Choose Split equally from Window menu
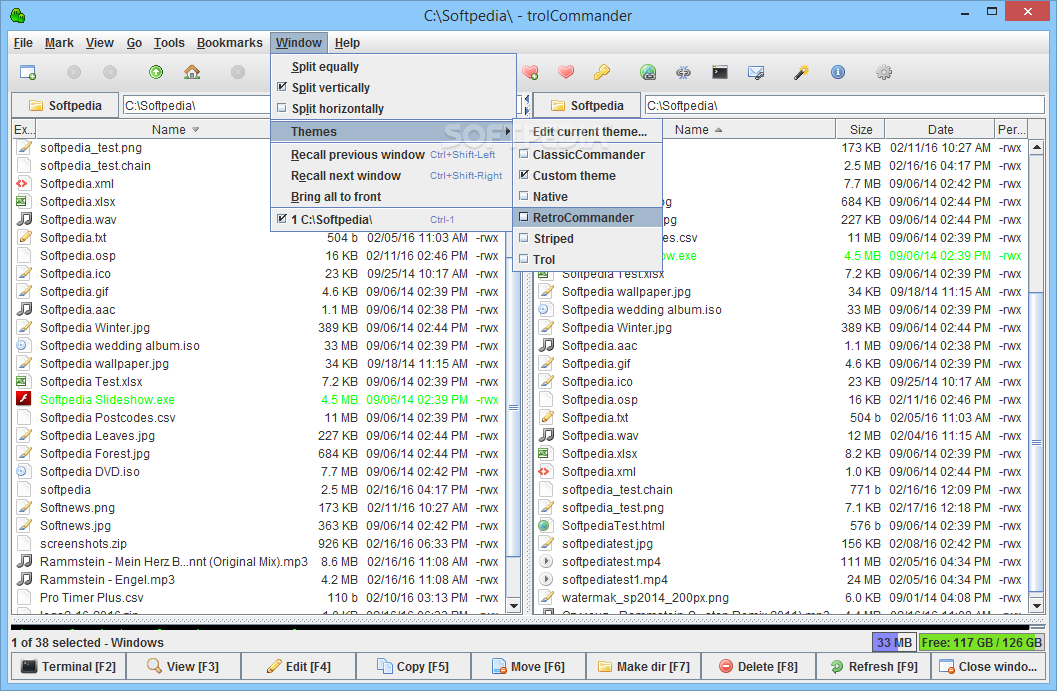 pos(392,66)
